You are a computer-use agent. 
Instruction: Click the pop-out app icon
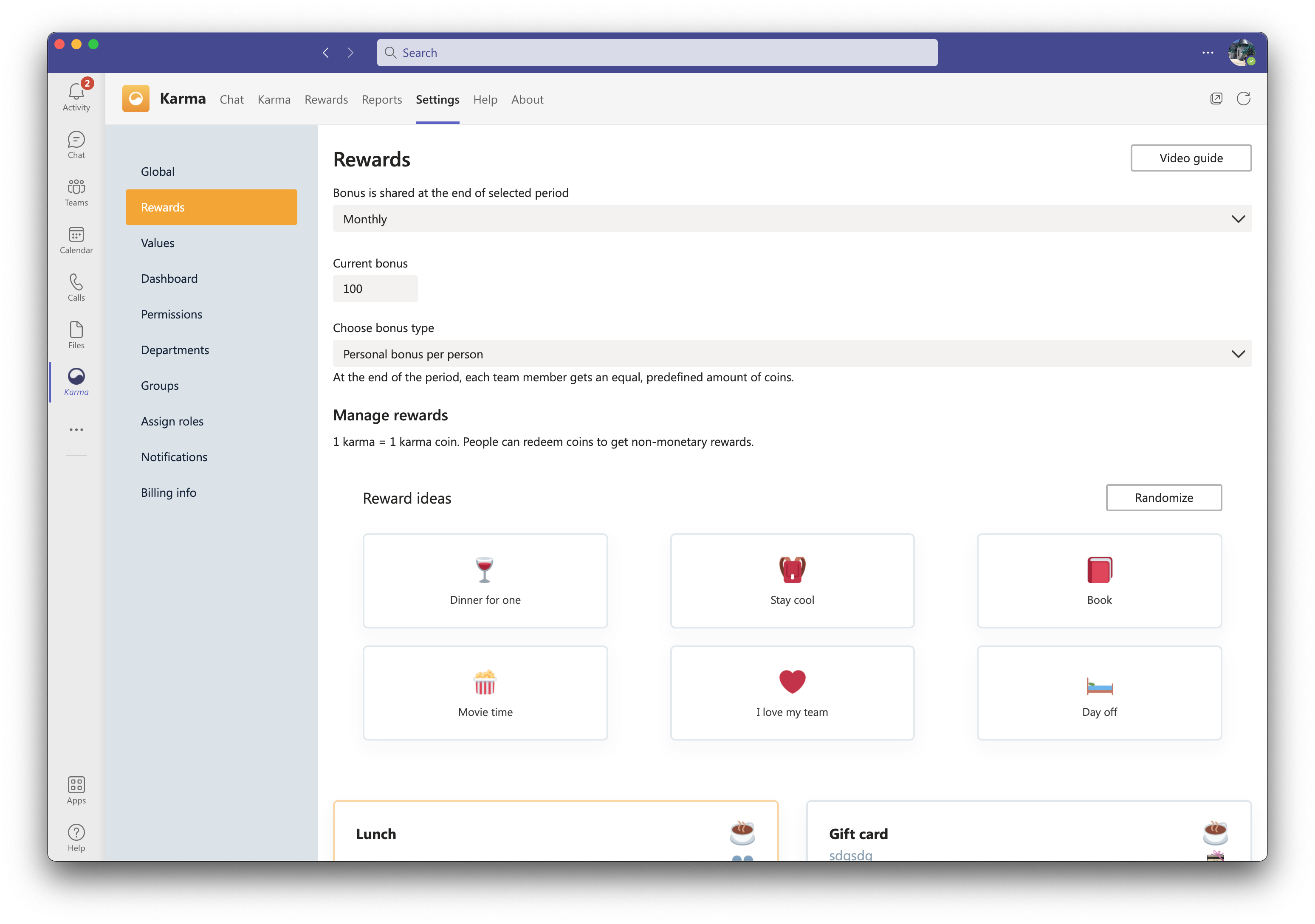click(1216, 99)
